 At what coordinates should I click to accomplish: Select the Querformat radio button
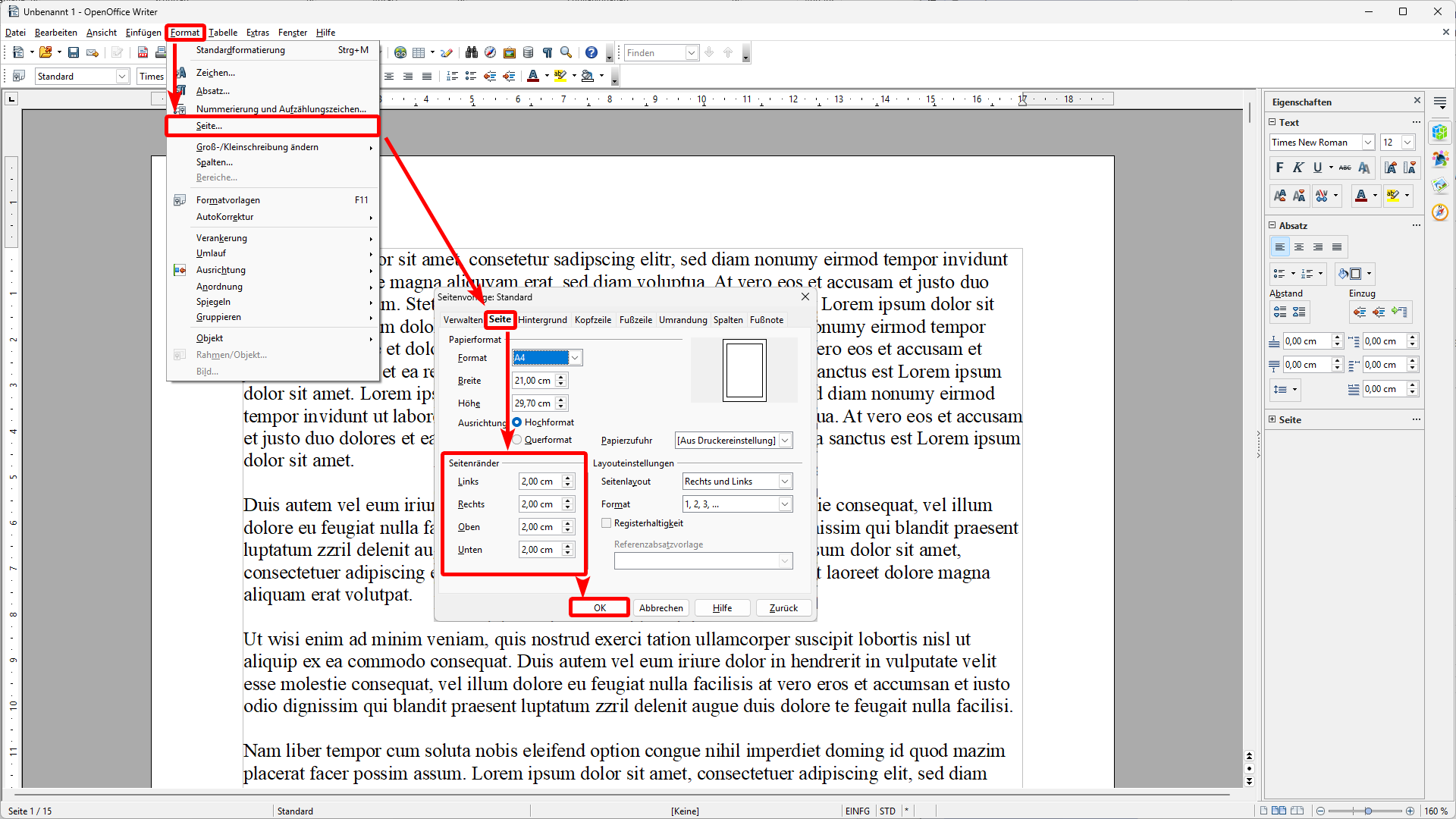[517, 440]
